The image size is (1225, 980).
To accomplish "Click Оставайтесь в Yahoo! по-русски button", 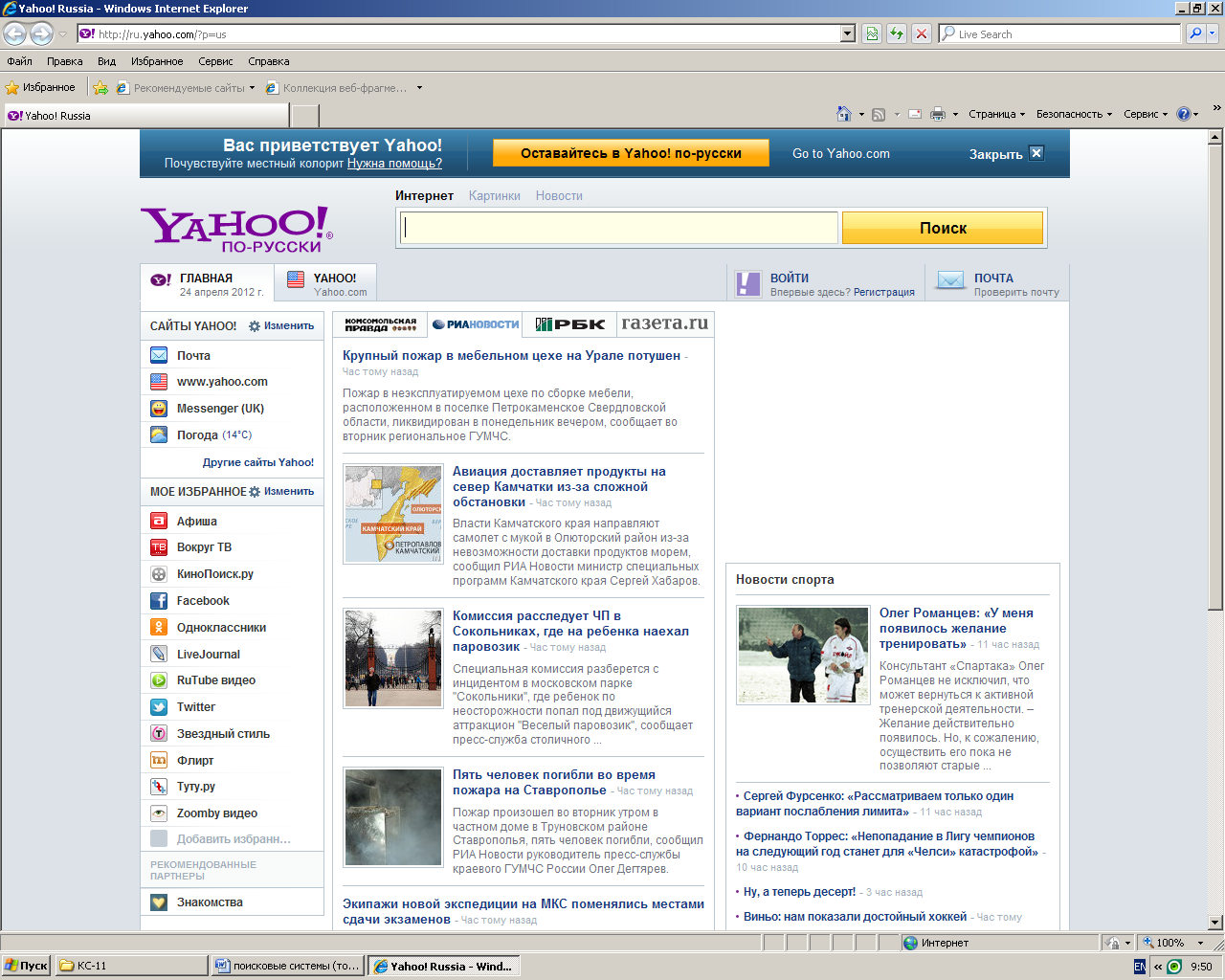I will tap(631, 153).
